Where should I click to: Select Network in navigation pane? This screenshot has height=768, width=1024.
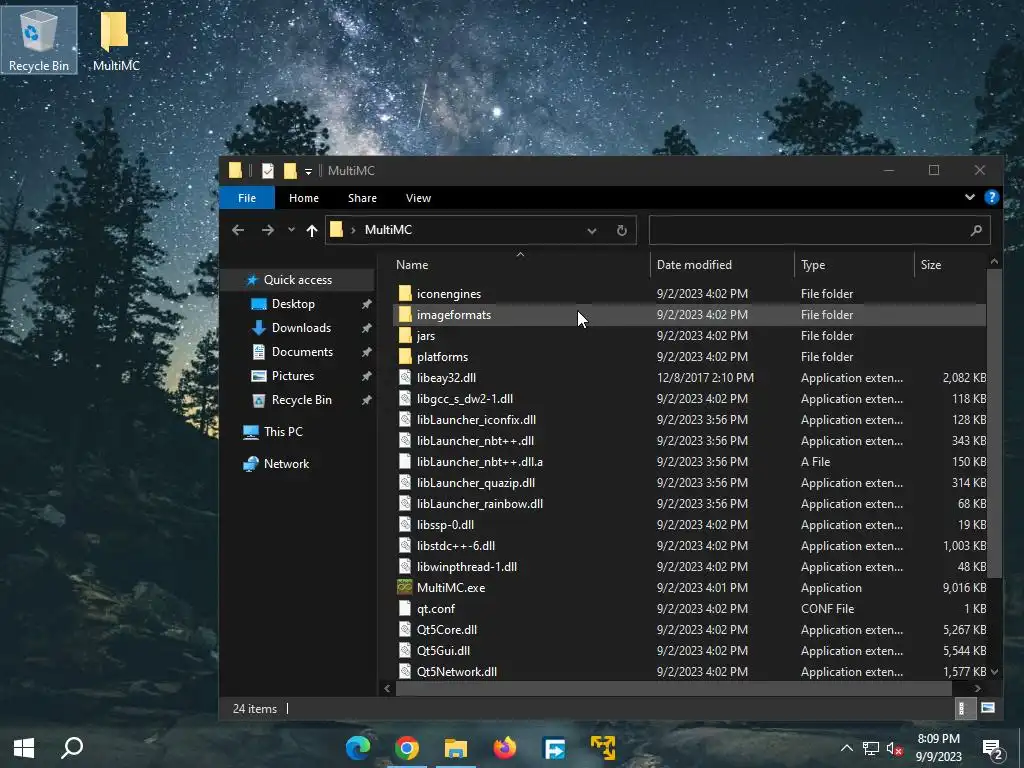coord(286,464)
